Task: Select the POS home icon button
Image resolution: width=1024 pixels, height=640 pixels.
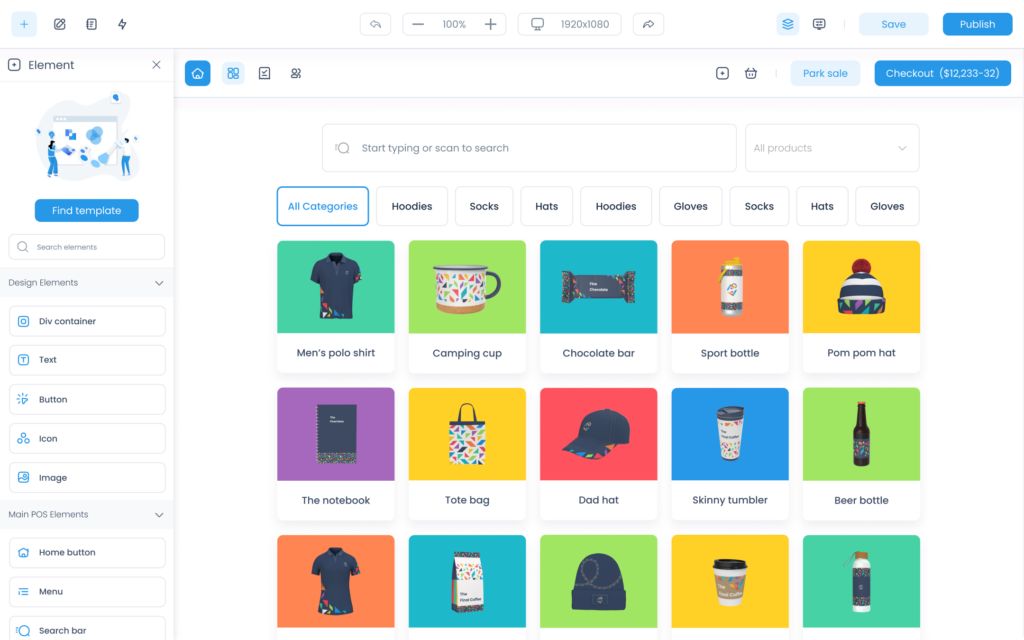Action: [x=198, y=73]
